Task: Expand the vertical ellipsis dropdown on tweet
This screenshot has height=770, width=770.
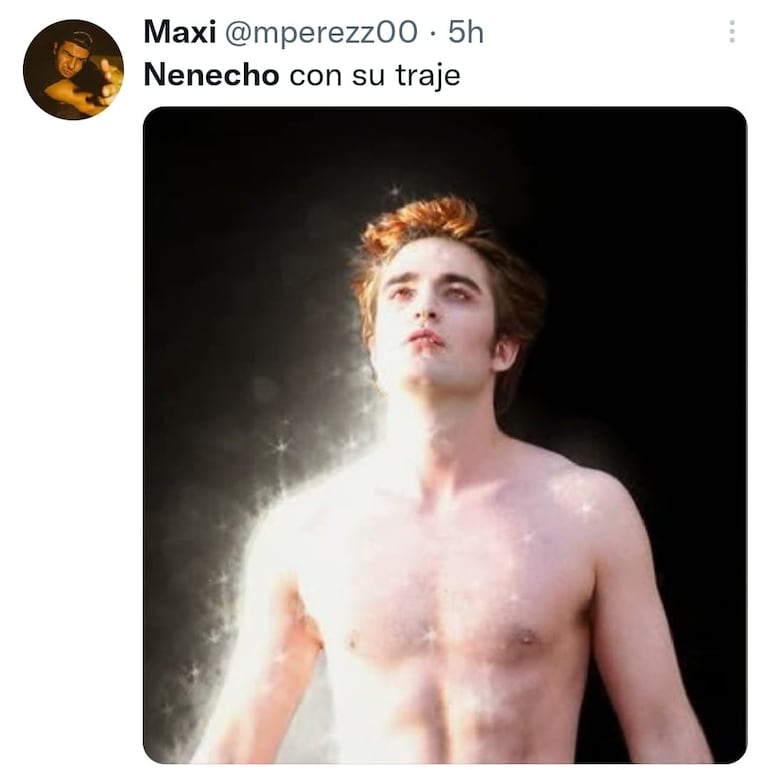Action: 732,32
